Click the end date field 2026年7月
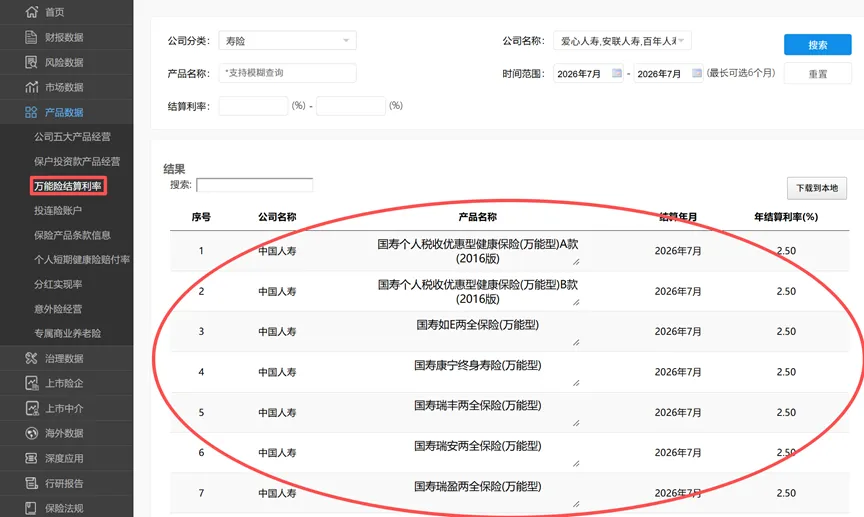 [x=669, y=73]
